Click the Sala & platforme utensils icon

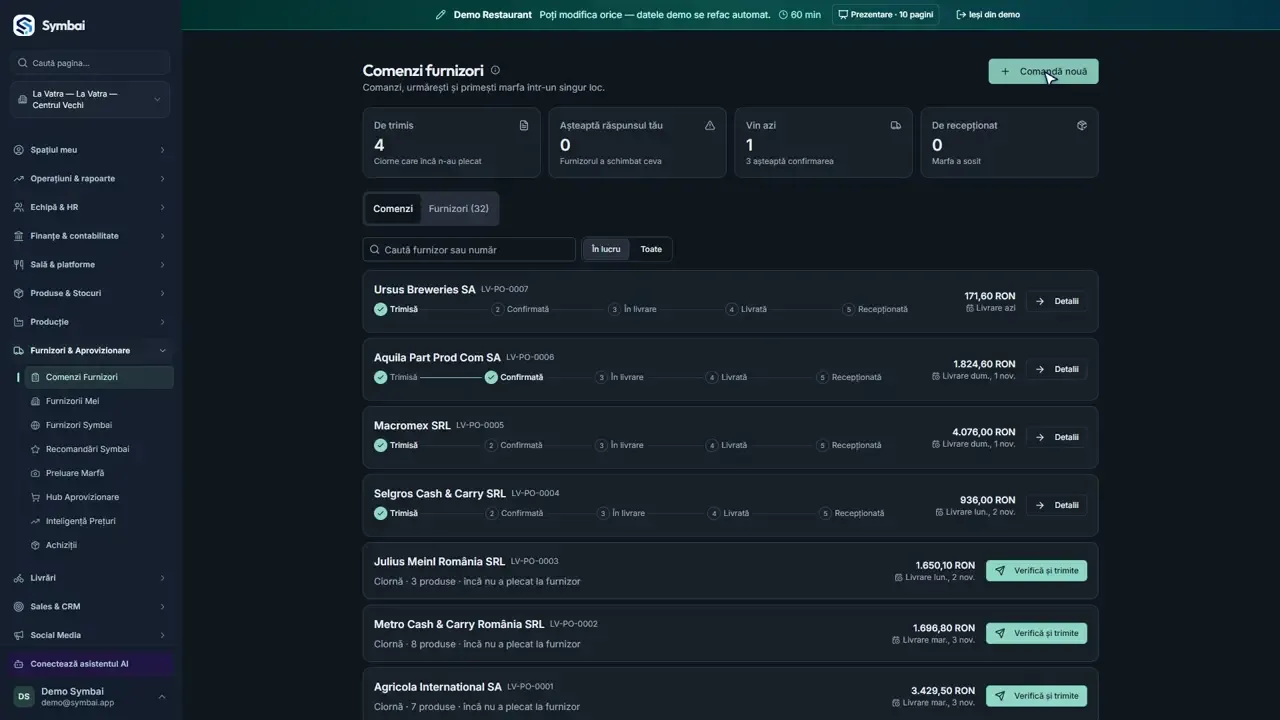click(x=19, y=265)
